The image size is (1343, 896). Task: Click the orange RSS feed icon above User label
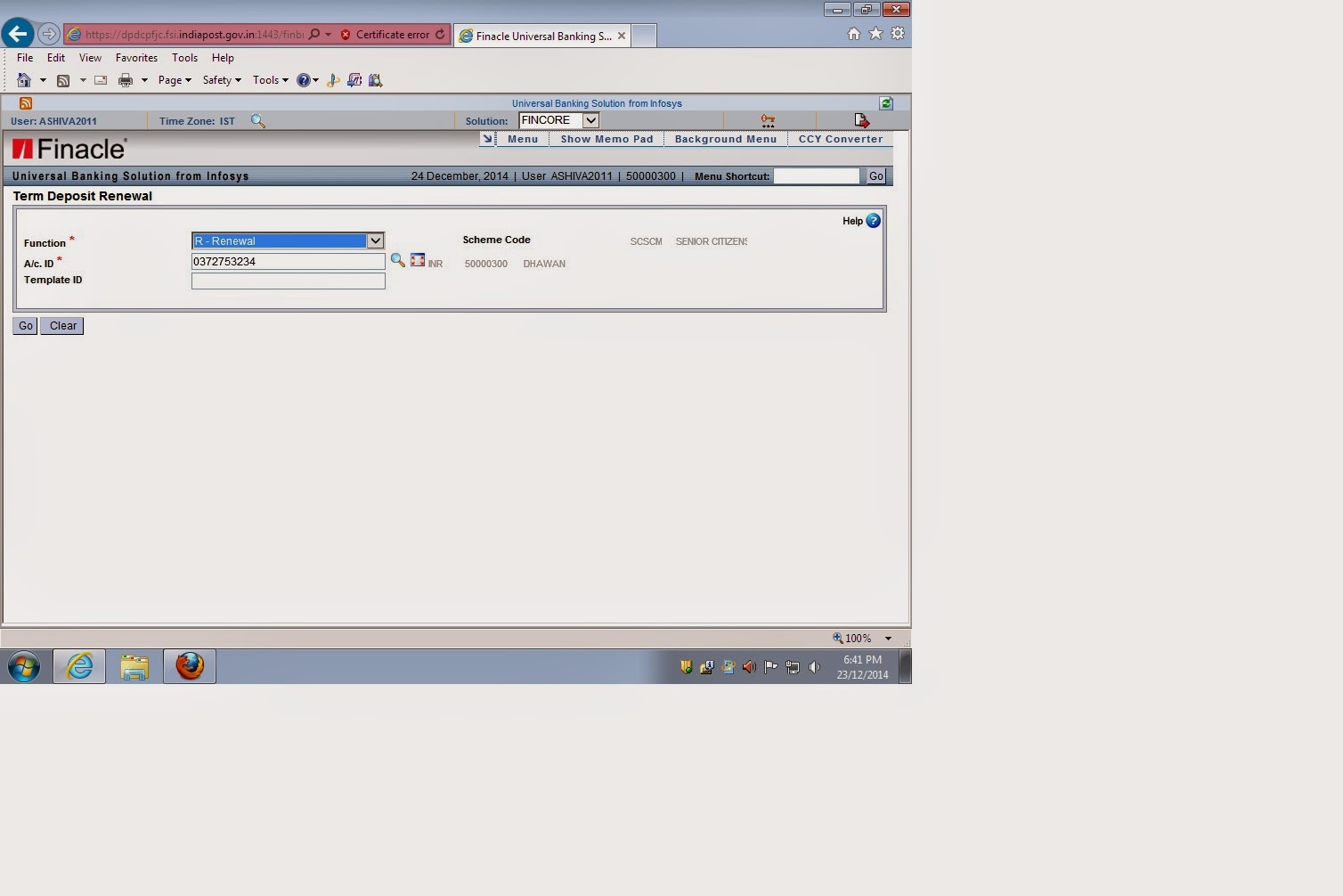pyautogui.click(x=26, y=102)
